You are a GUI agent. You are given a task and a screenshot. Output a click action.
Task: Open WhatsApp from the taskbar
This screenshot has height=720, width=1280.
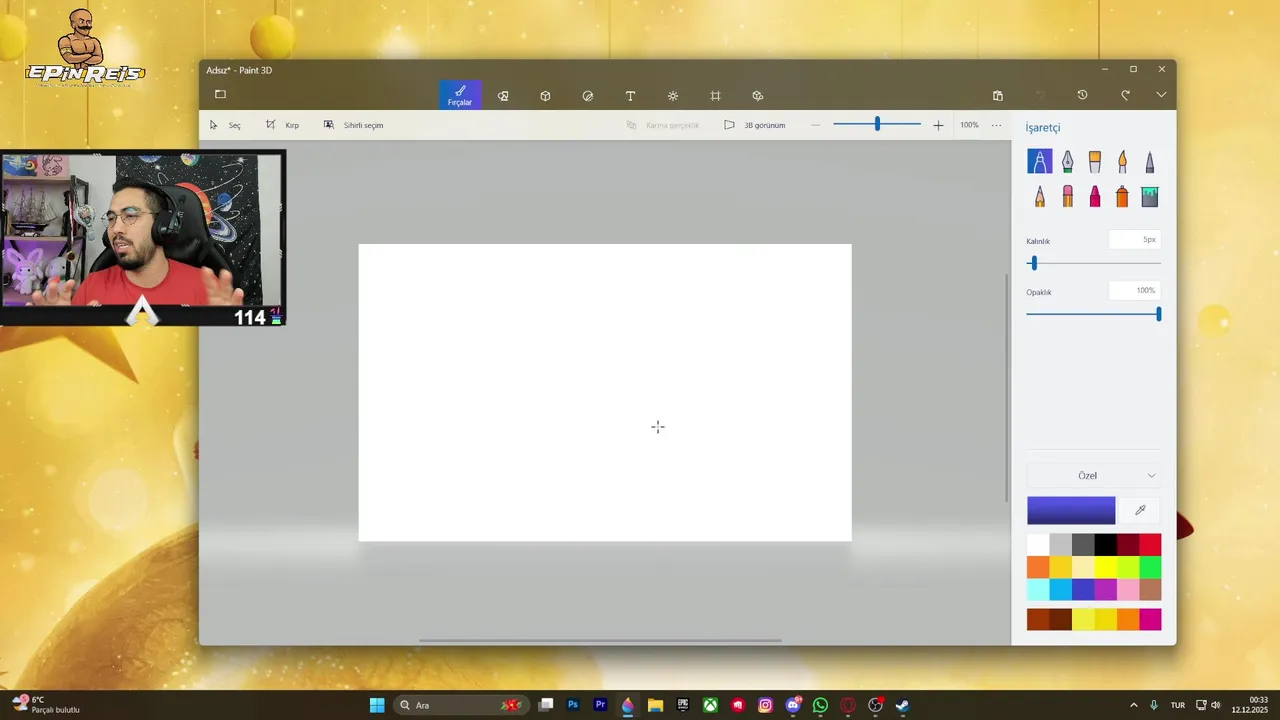tap(820, 705)
